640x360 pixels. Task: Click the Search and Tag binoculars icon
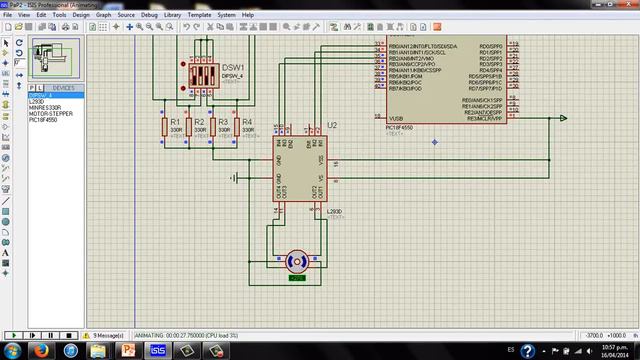347,27
